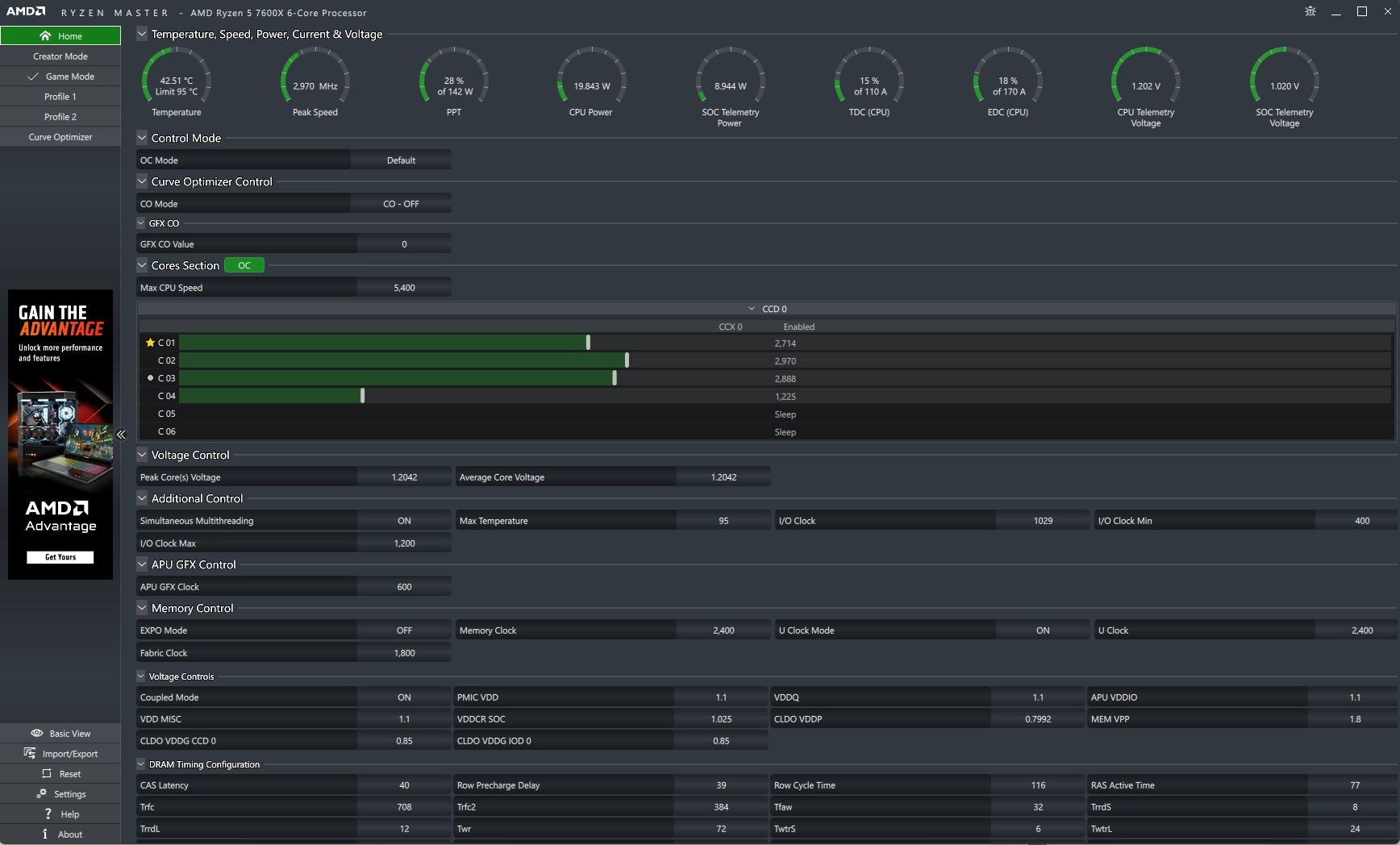Viewport: 1400px width, 845px height.
Task: Collapse the Cores Section chevron
Action: point(142,265)
